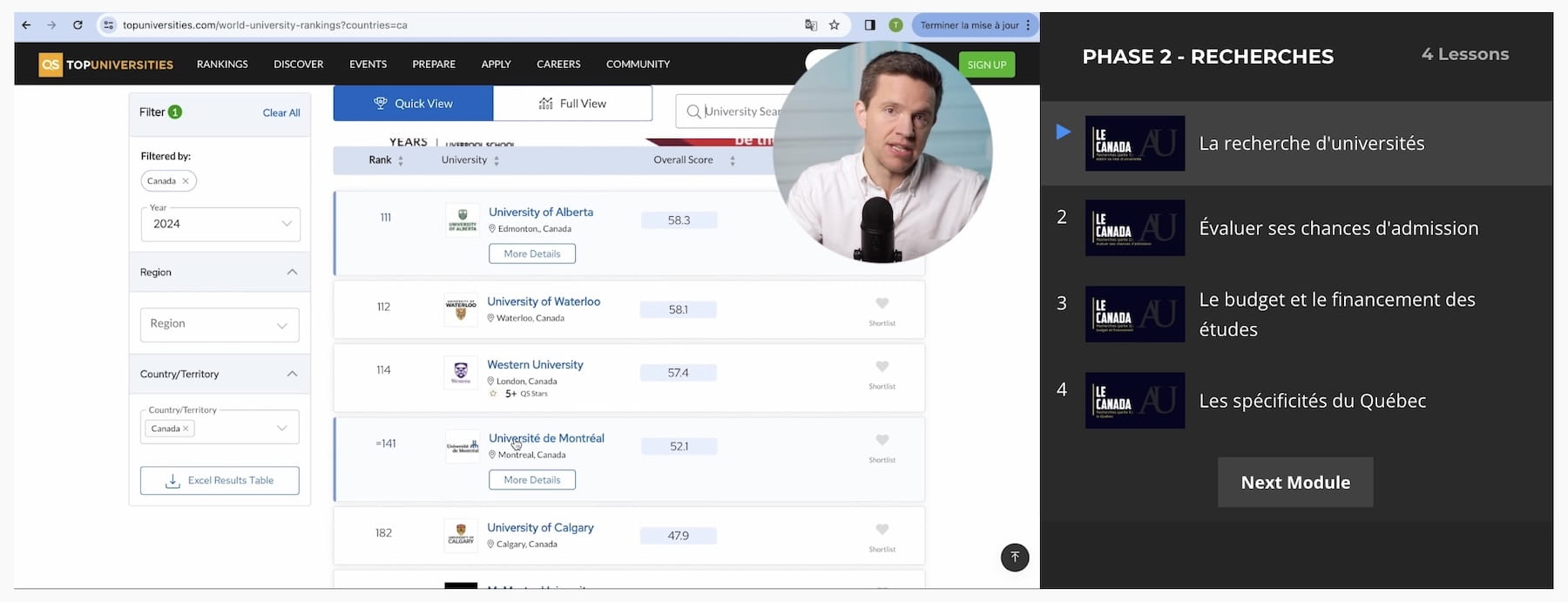Bookmark this page with the star icon
The image size is (1568, 602).
[x=835, y=25]
